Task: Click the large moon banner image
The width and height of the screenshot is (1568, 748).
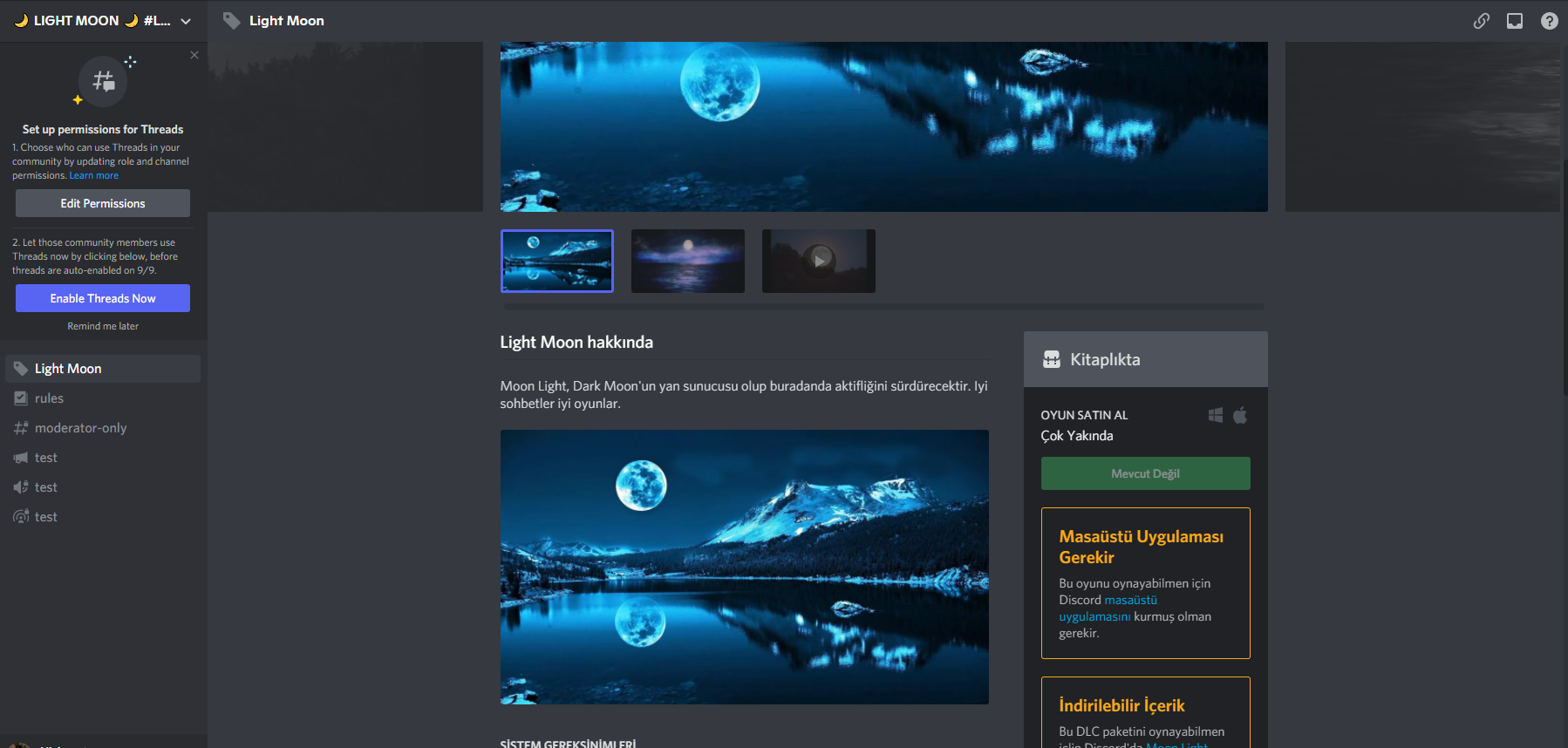Action: [884, 126]
